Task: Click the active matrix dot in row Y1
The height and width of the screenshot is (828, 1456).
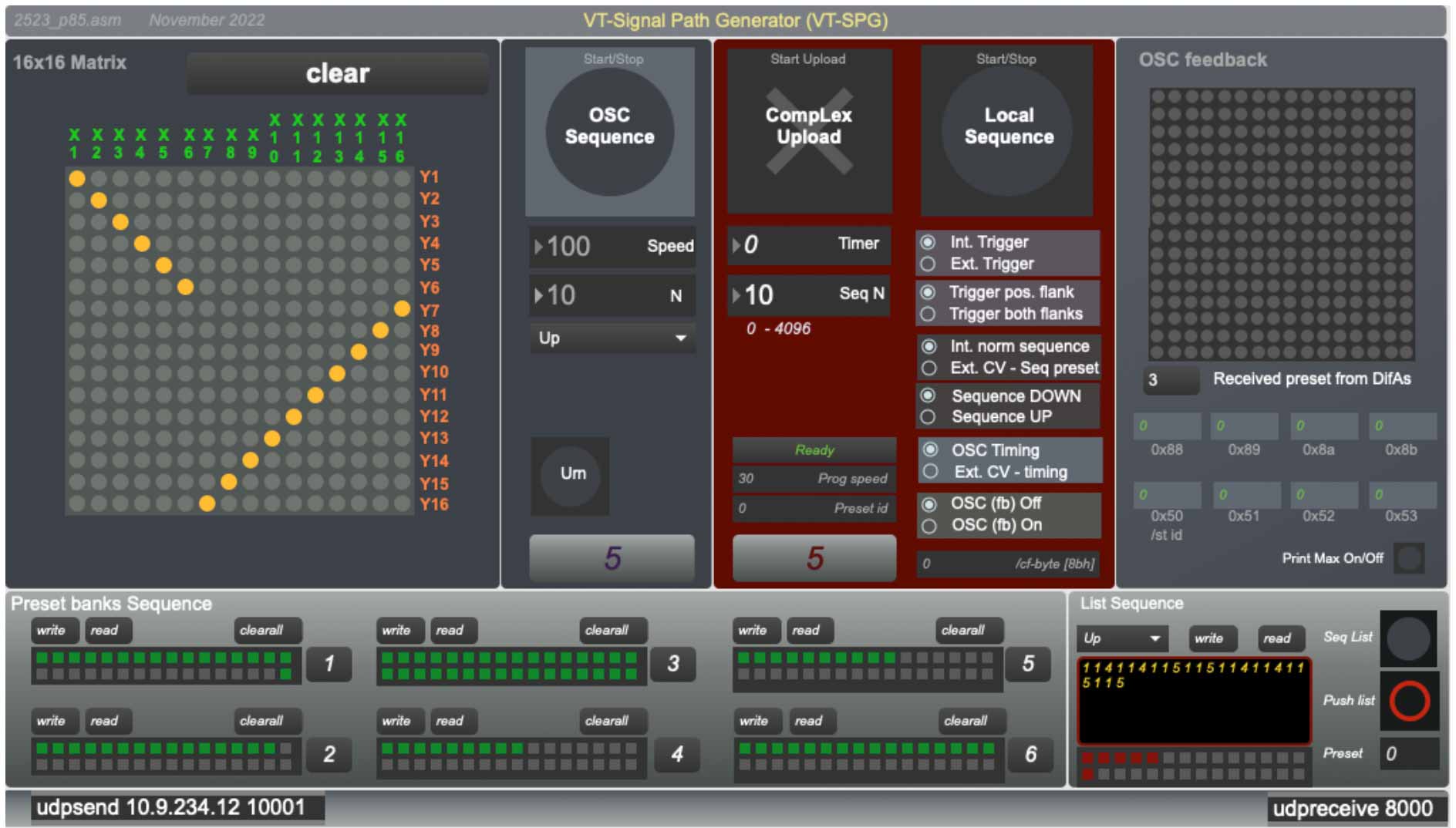Action: [77, 179]
